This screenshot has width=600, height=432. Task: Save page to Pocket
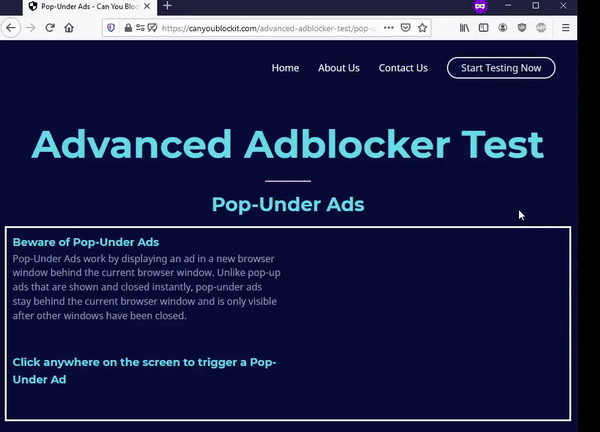tap(404, 28)
